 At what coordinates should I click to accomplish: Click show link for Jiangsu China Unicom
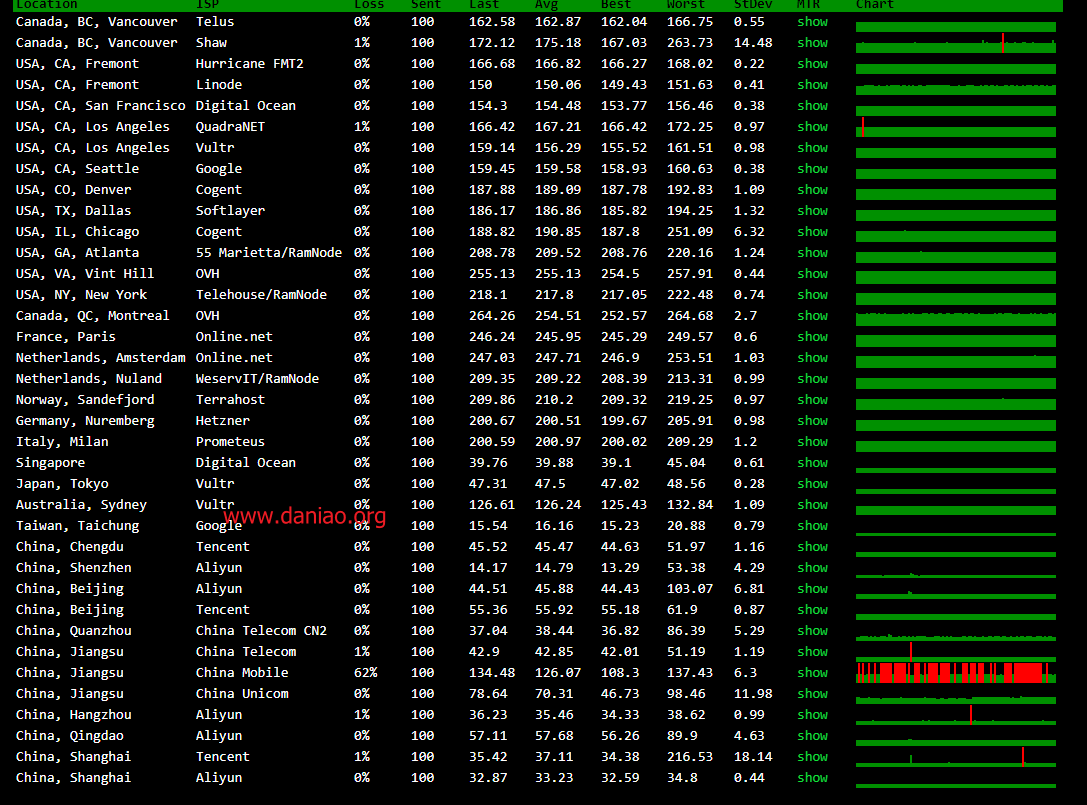pyautogui.click(x=812, y=693)
